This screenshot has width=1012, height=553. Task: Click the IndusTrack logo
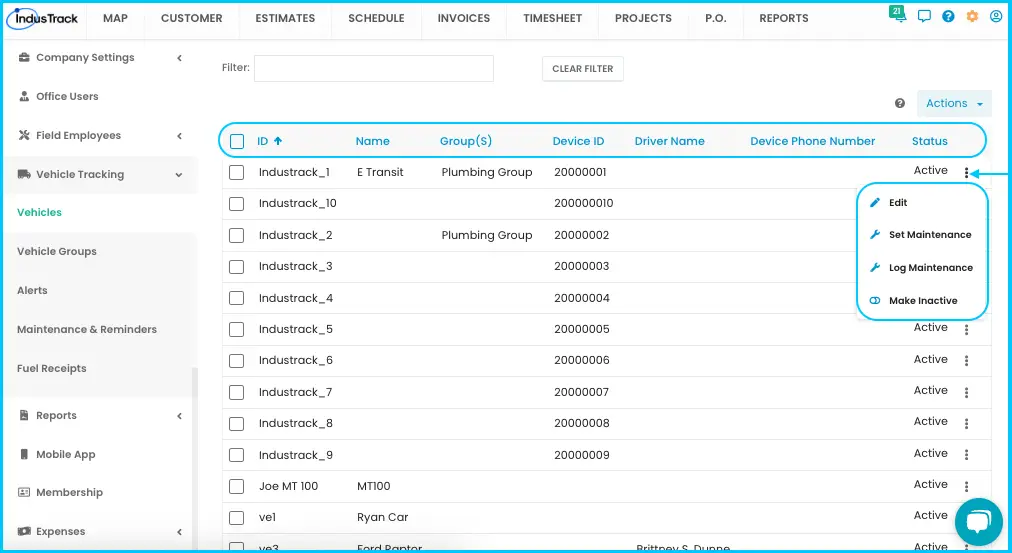click(x=43, y=19)
